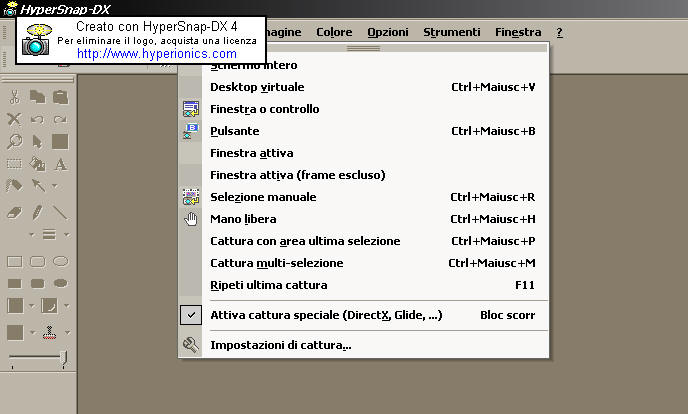The height and width of the screenshot is (414, 688).
Task: Select the Text tool (A)
Action: click(60, 163)
